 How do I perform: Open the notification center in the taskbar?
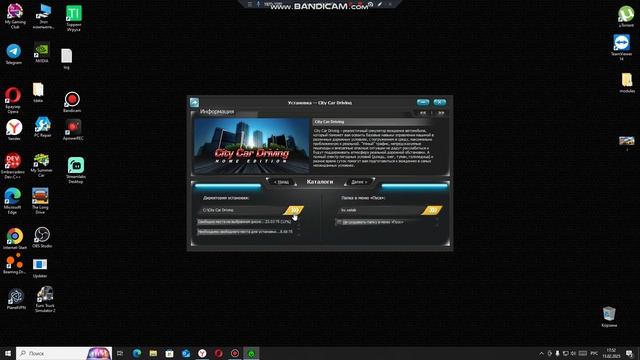point(629,353)
